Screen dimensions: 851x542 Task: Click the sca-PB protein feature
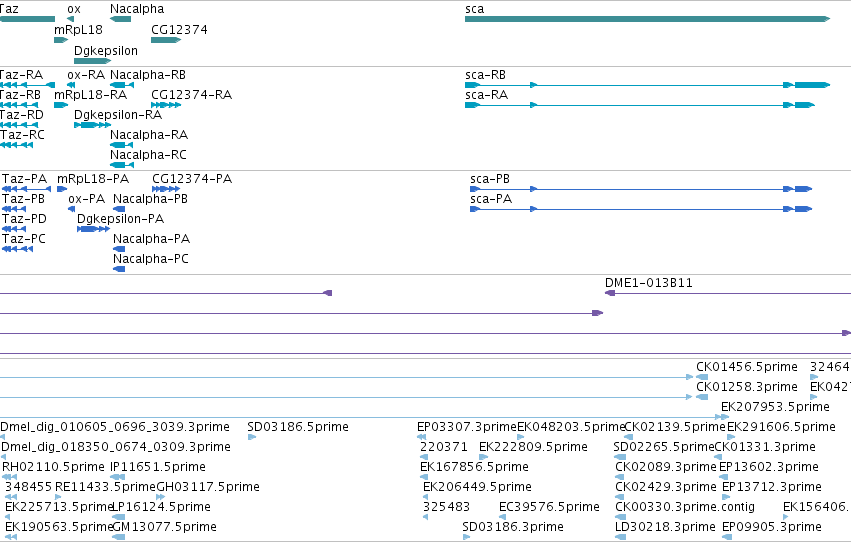[x=641, y=189]
